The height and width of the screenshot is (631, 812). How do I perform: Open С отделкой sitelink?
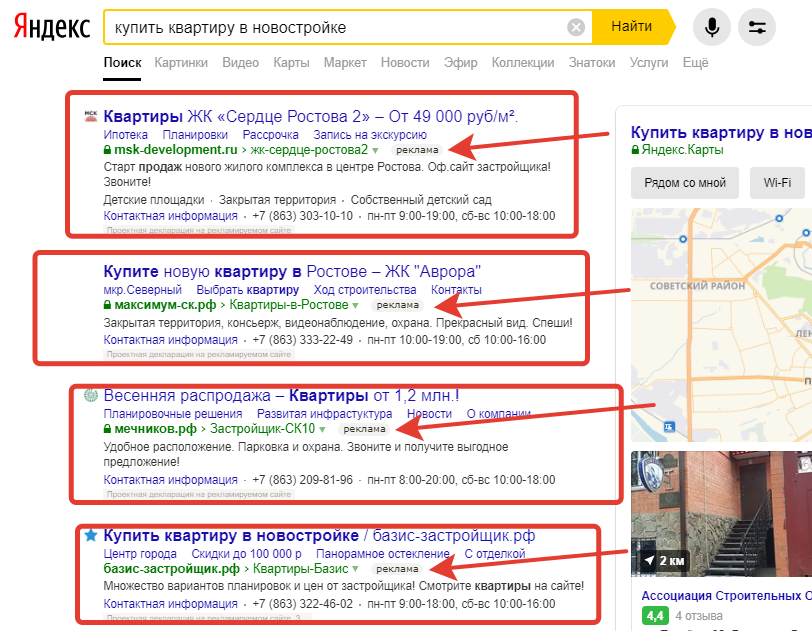495,554
